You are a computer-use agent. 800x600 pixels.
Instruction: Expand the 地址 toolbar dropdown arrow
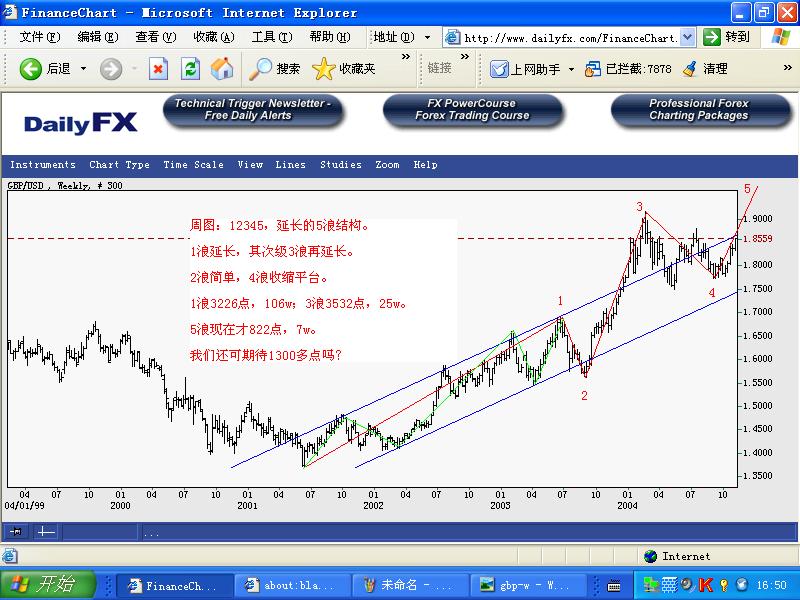pyautogui.click(x=428, y=37)
